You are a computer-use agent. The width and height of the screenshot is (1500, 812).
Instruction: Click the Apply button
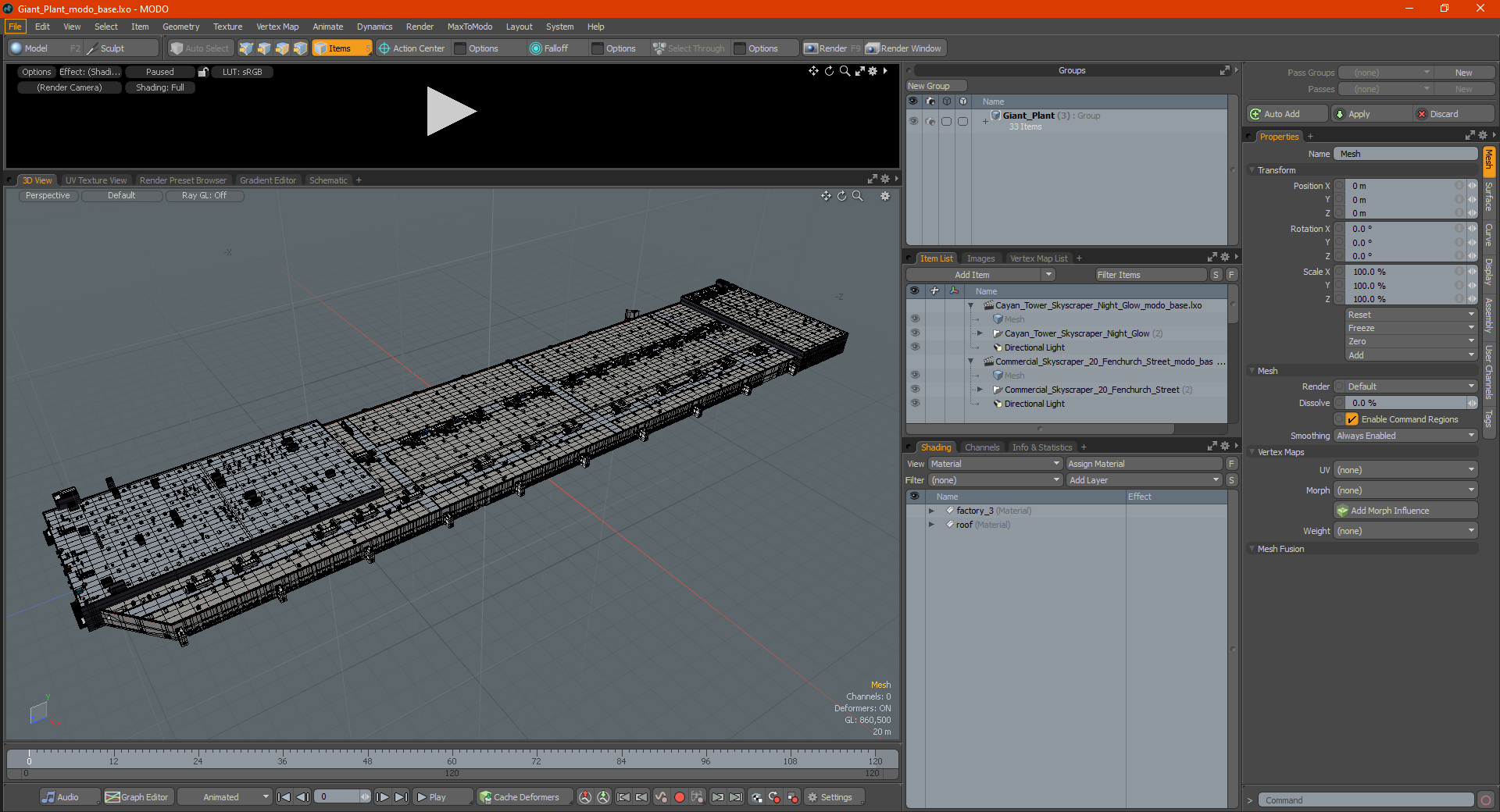pos(1371,114)
